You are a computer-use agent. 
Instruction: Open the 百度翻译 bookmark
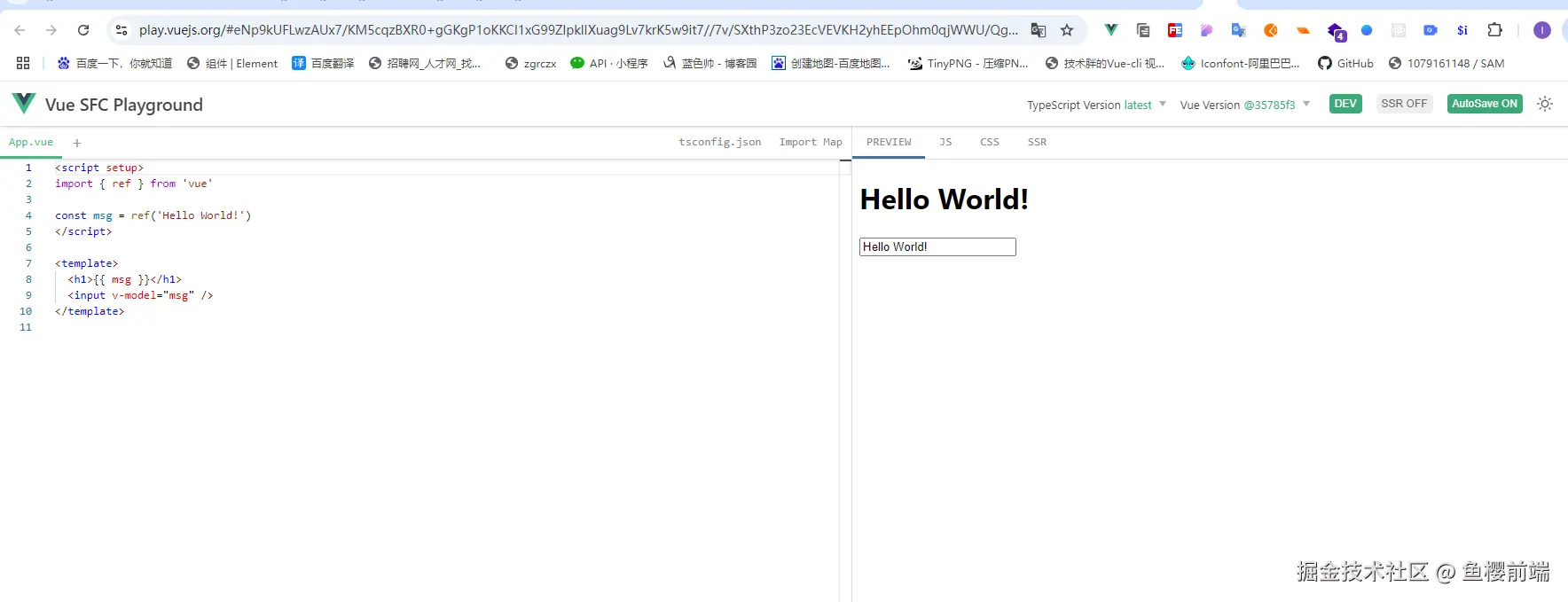[x=323, y=63]
